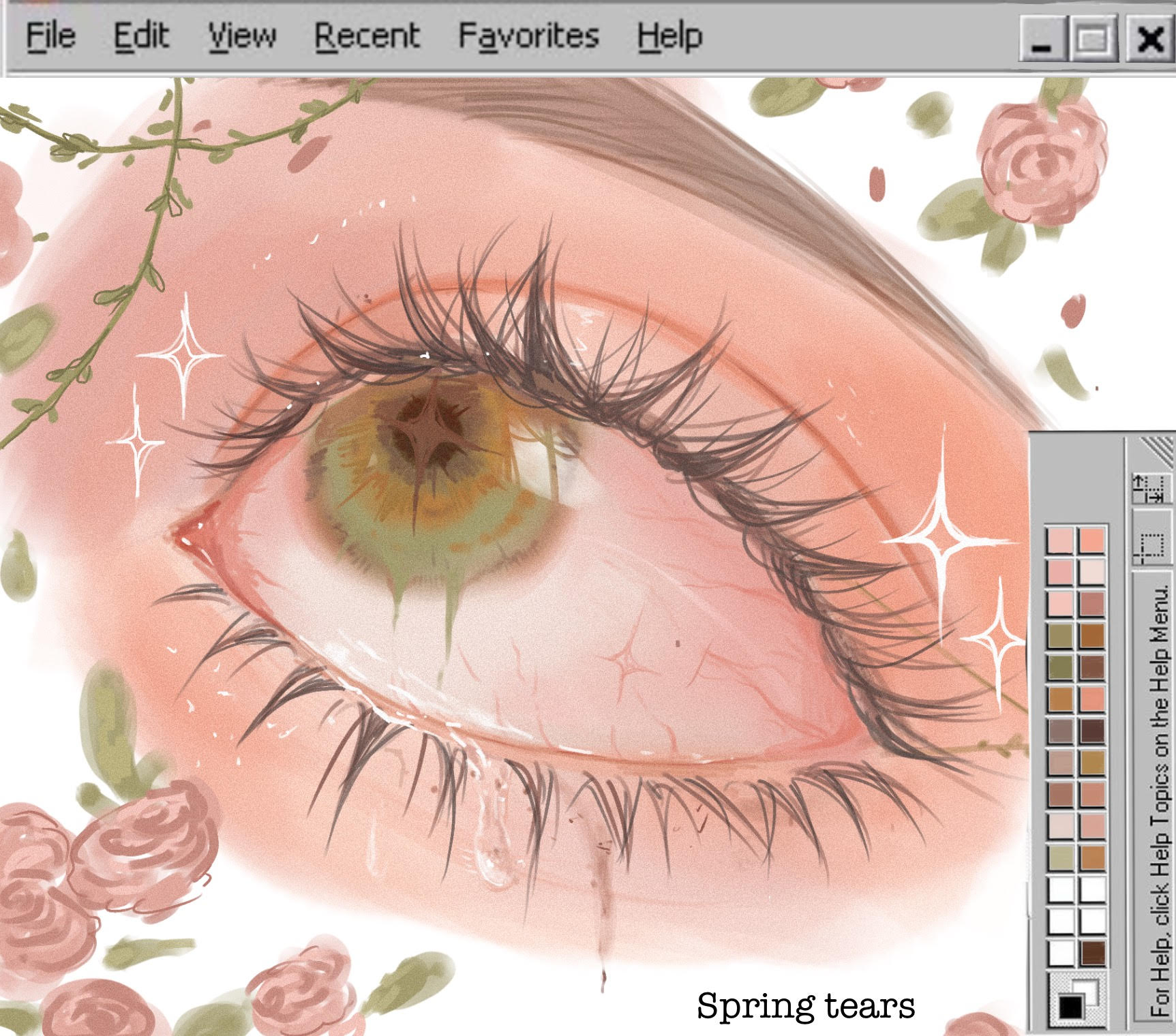Image resolution: width=1176 pixels, height=1036 pixels.
Task: Close the window with X button
Action: pos(1149,40)
